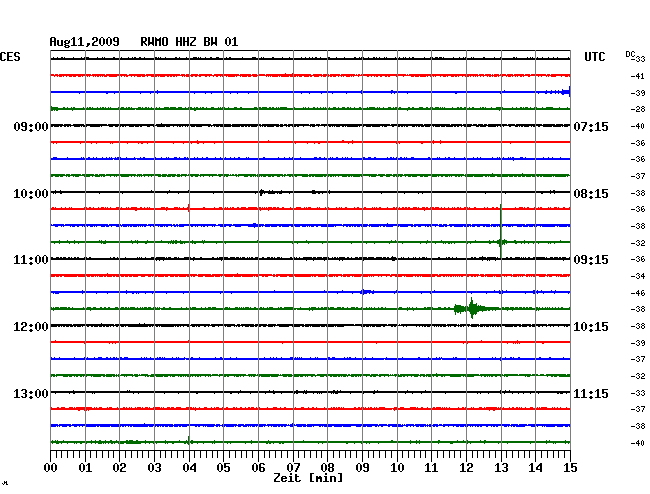Select minute 03 on the time axis
This screenshot has height=494, width=650.
(x=155, y=468)
